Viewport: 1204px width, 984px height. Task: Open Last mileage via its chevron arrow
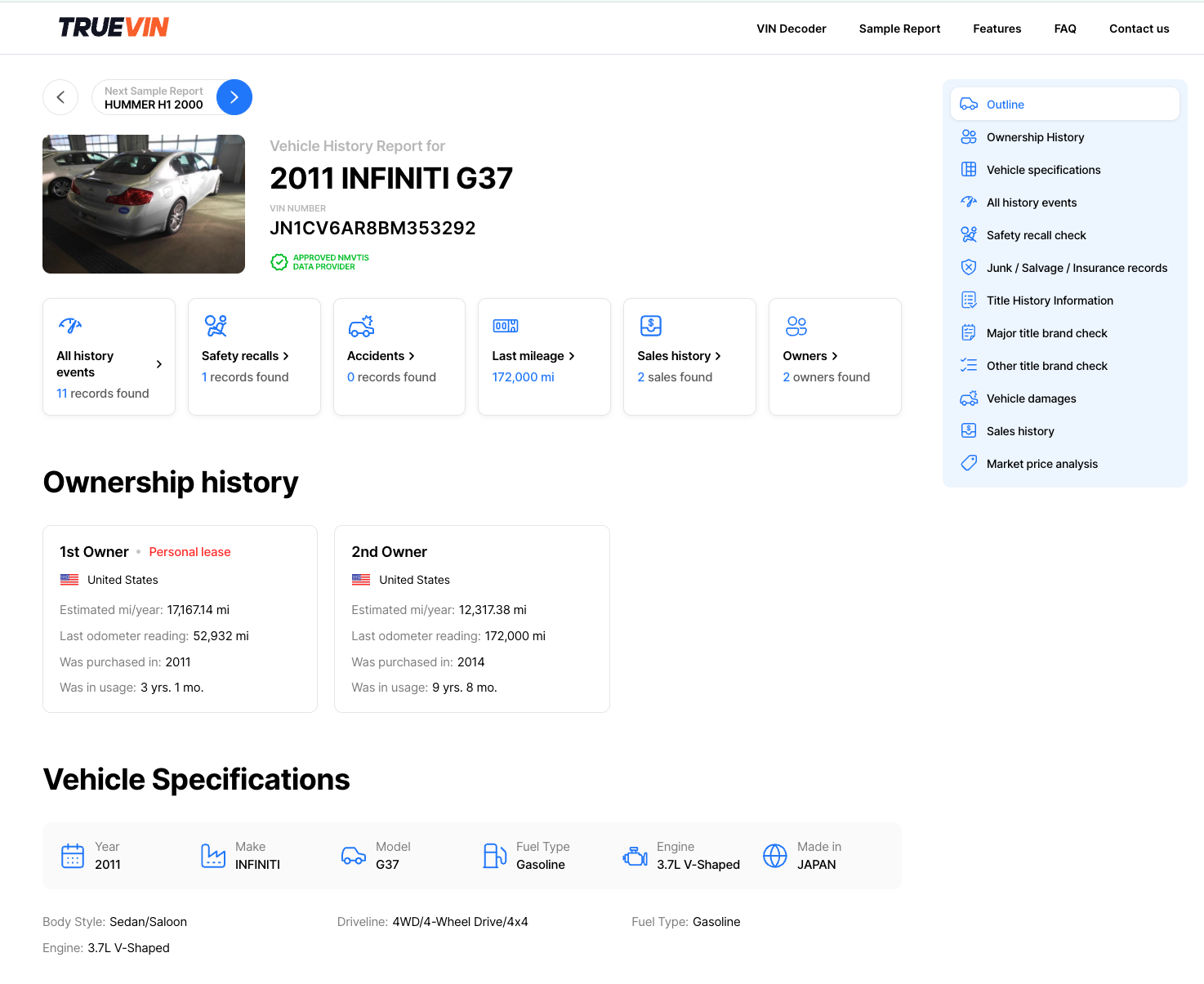[x=572, y=356]
